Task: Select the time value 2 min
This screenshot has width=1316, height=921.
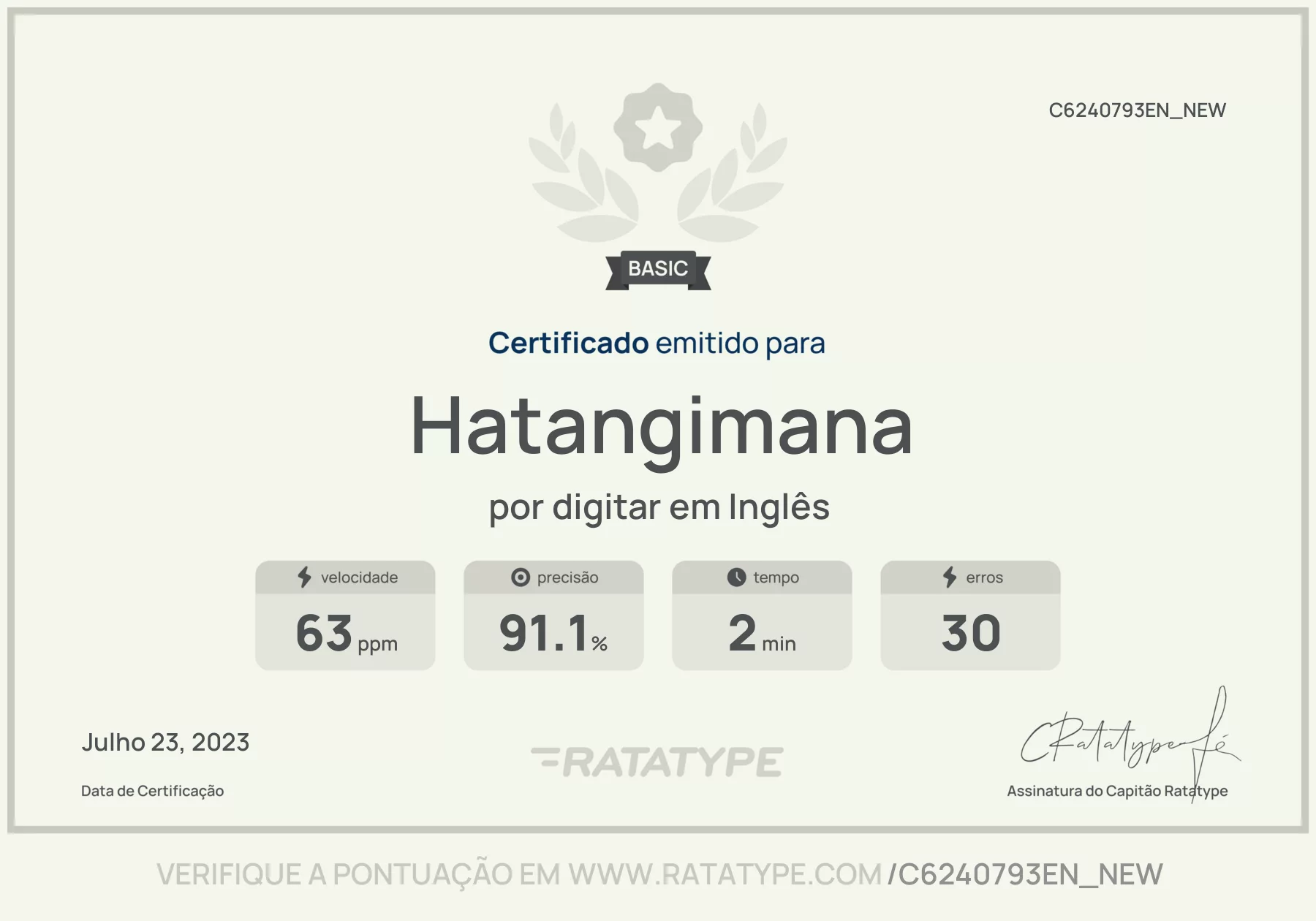Action: point(762,633)
